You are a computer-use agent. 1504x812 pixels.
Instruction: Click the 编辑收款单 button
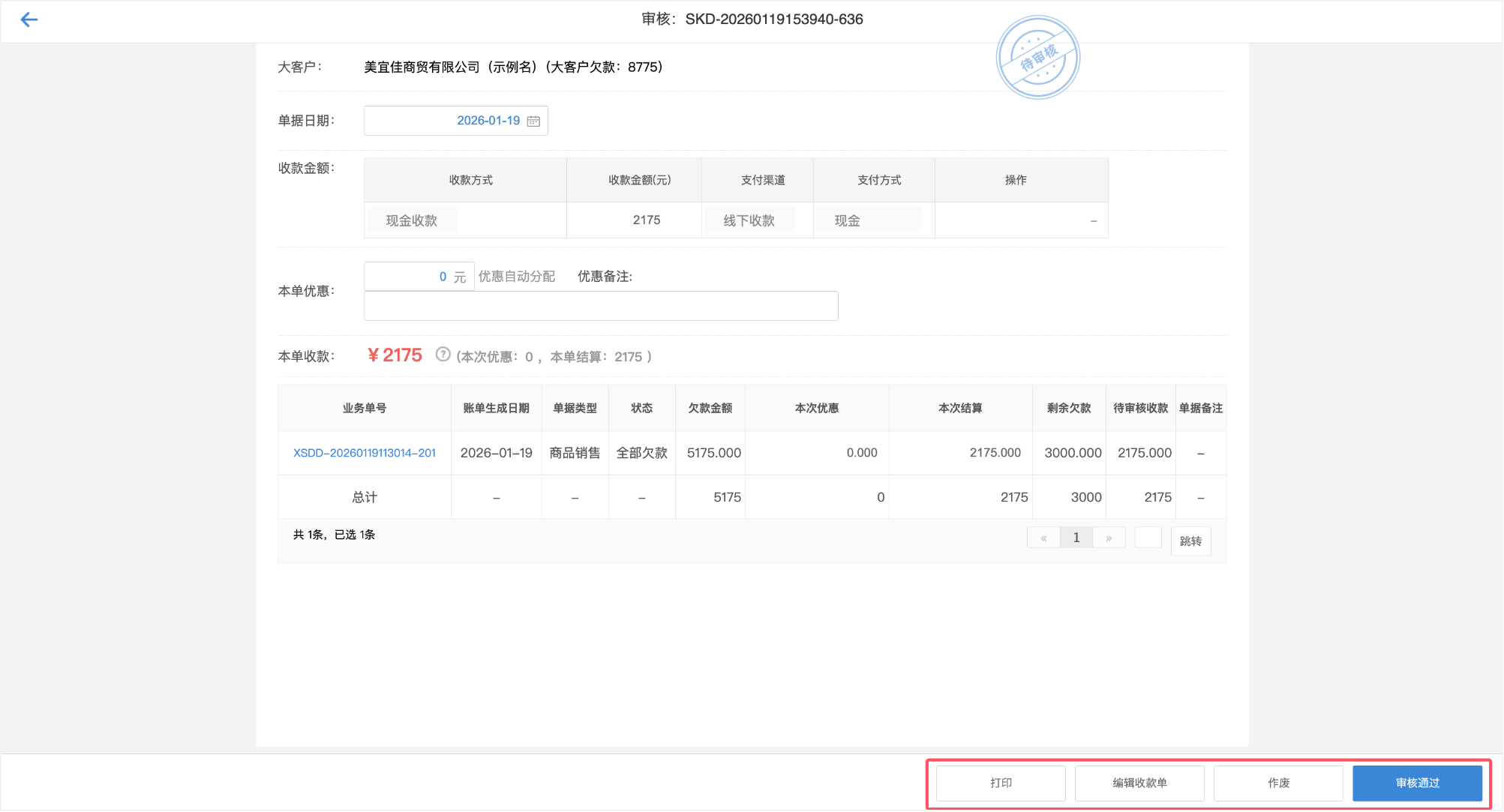1139,783
